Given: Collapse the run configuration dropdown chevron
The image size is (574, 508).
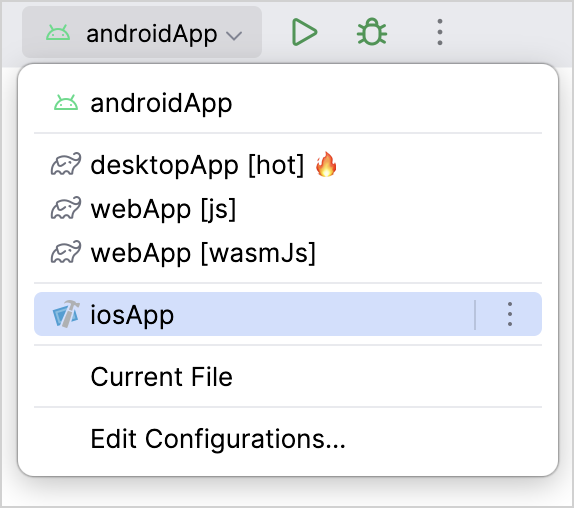Looking at the screenshot, I should click(234, 36).
